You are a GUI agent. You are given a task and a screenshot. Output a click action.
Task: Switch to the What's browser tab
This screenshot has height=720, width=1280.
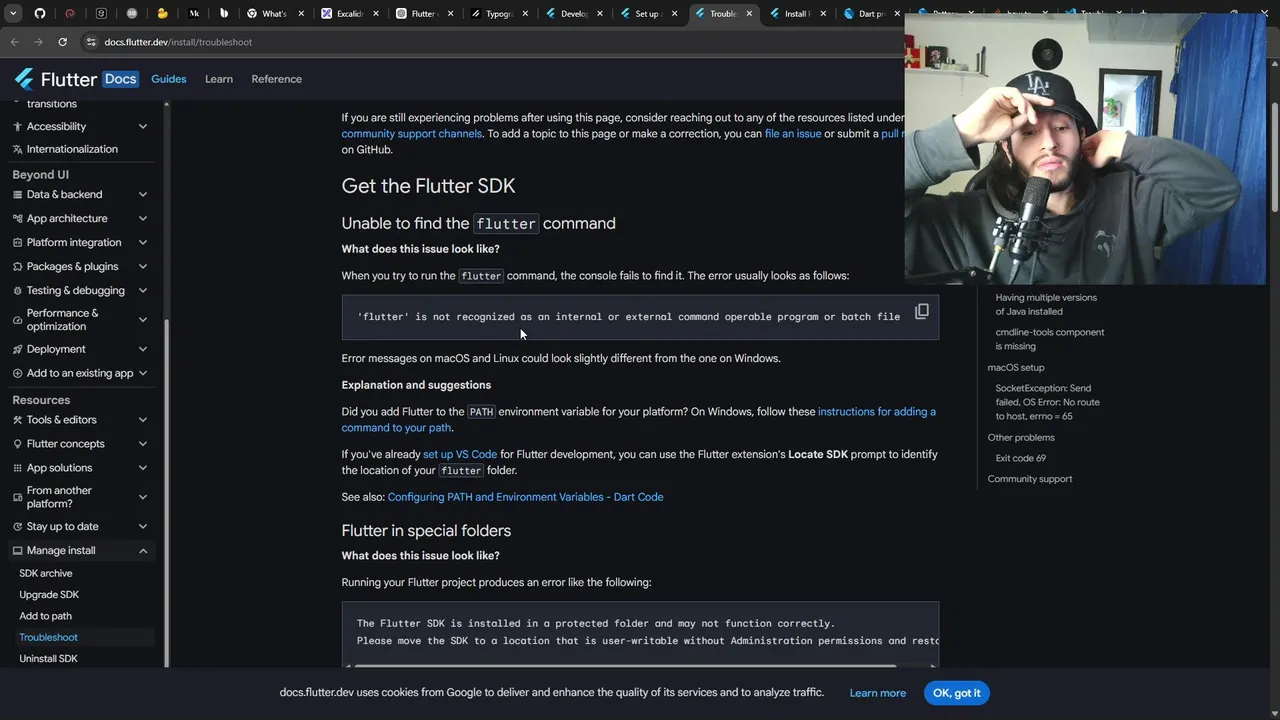274,14
